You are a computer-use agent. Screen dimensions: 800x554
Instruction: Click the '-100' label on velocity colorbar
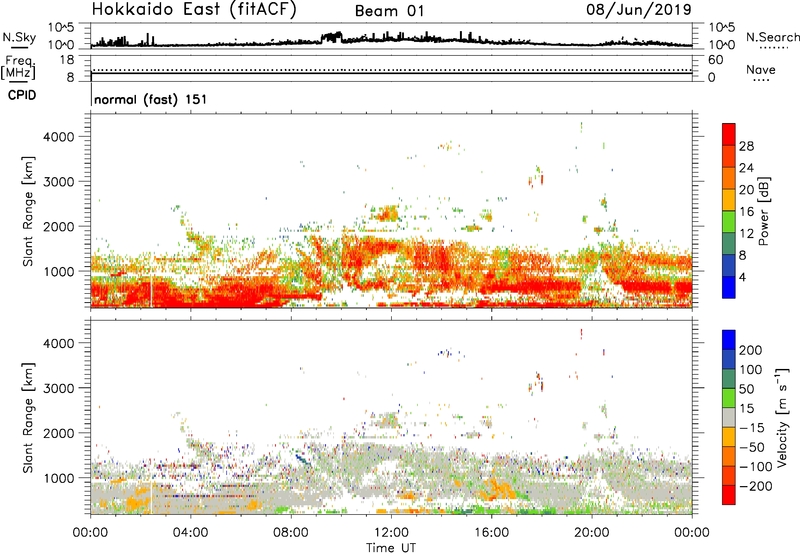756,467
